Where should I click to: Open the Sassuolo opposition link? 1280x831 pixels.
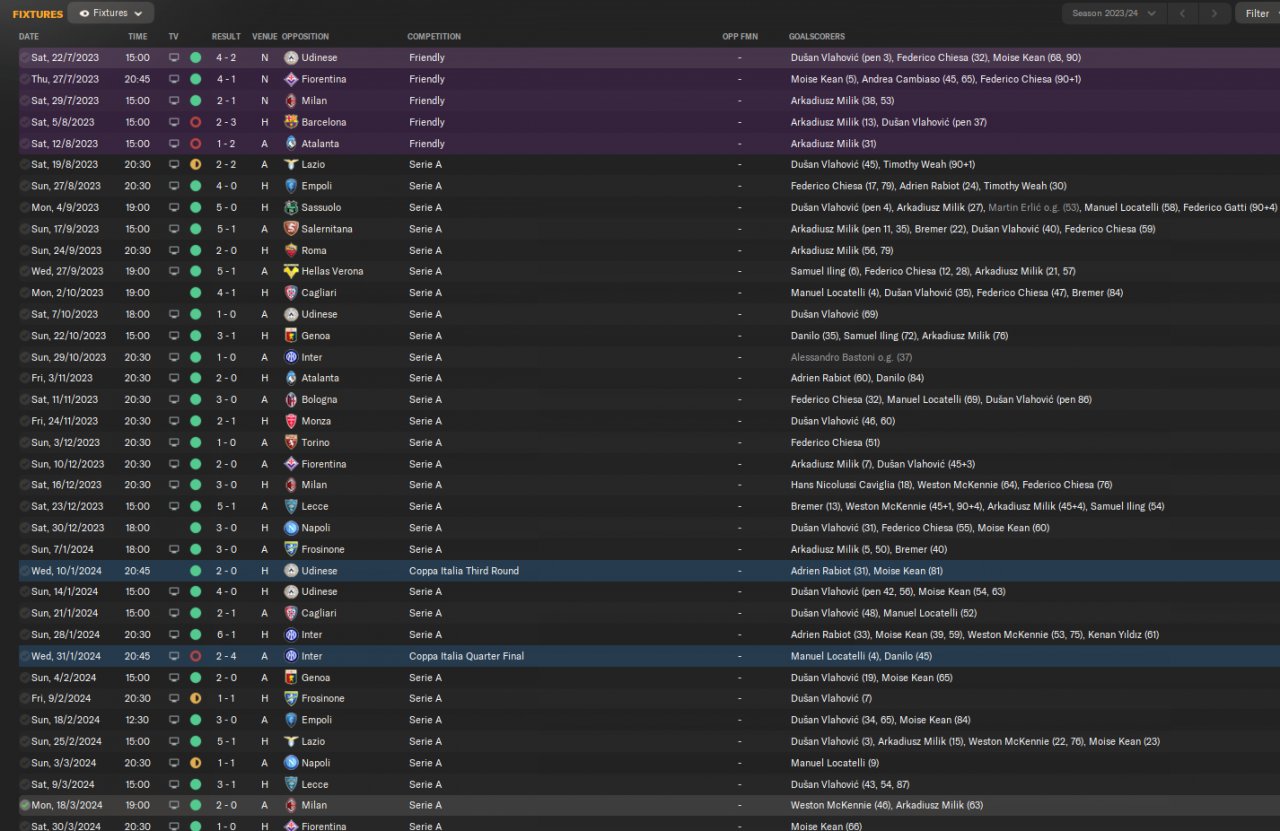[321, 208]
